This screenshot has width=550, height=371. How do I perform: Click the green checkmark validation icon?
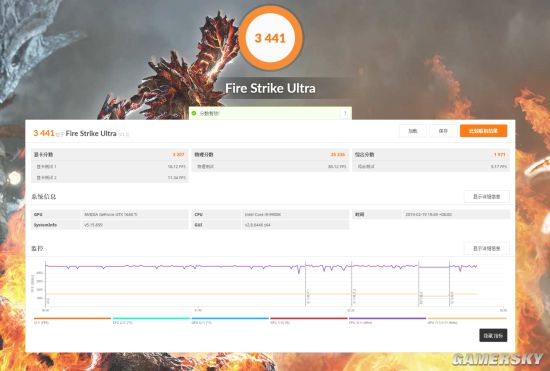[194, 113]
